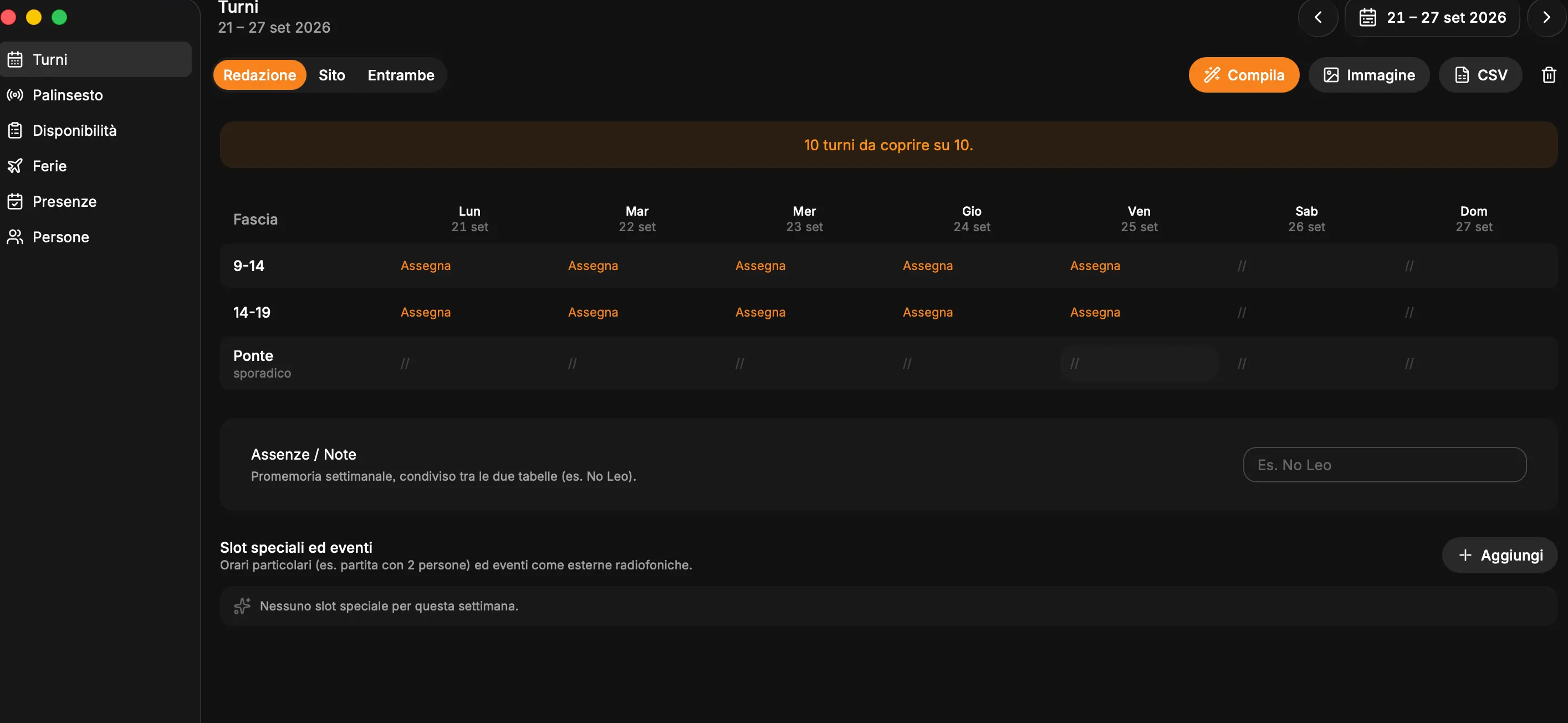Click the Presenze calendar-check icon
Viewport: 1568px width, 723px height.
pyautogui.click(x=15, y=201)
